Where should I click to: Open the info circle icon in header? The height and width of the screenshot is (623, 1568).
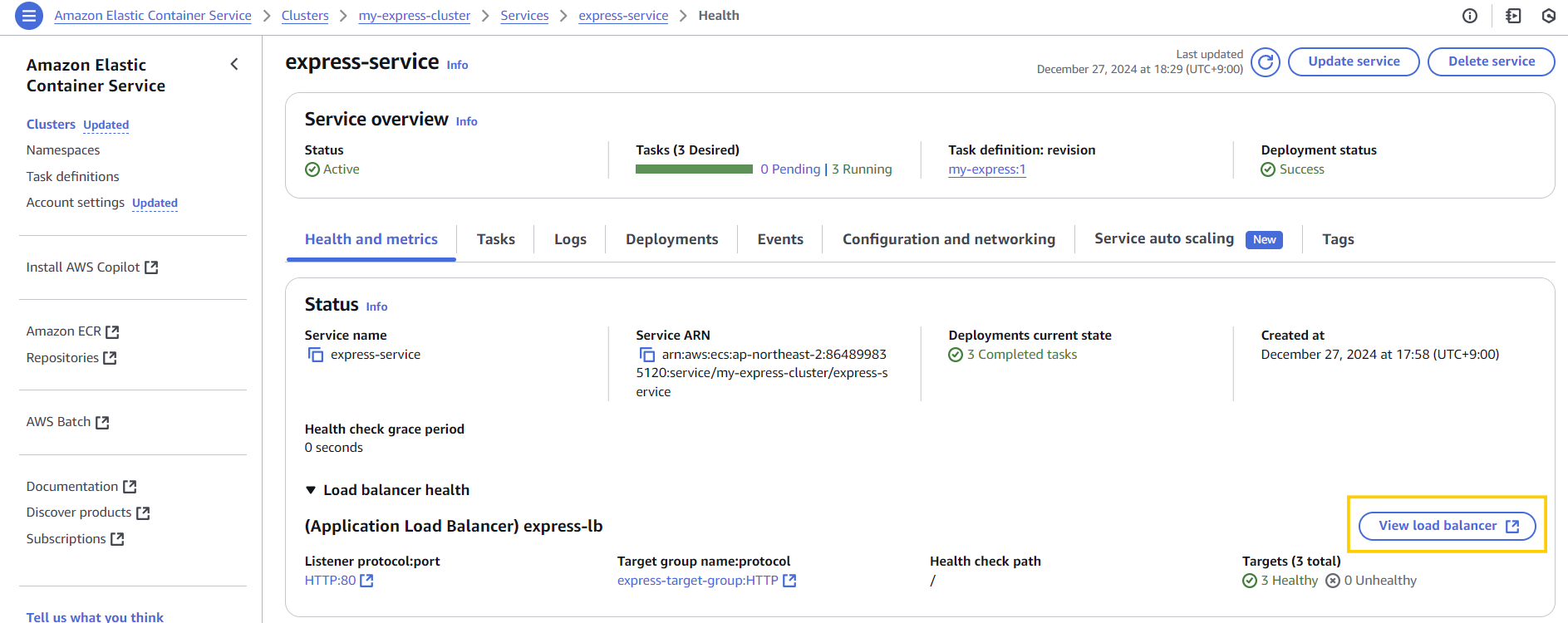click(x=1470, y=16)
